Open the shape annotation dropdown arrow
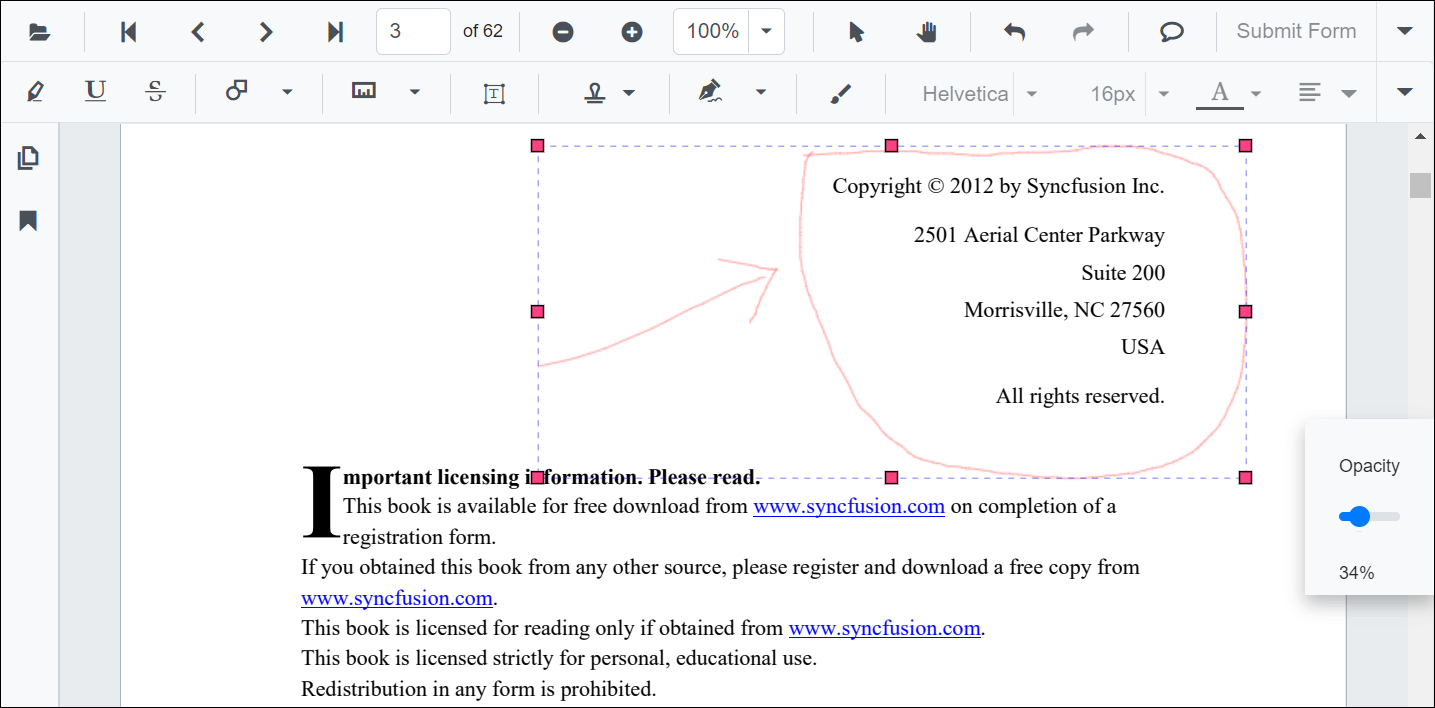Screen dimensions: 1435x708 coord(287,92)
